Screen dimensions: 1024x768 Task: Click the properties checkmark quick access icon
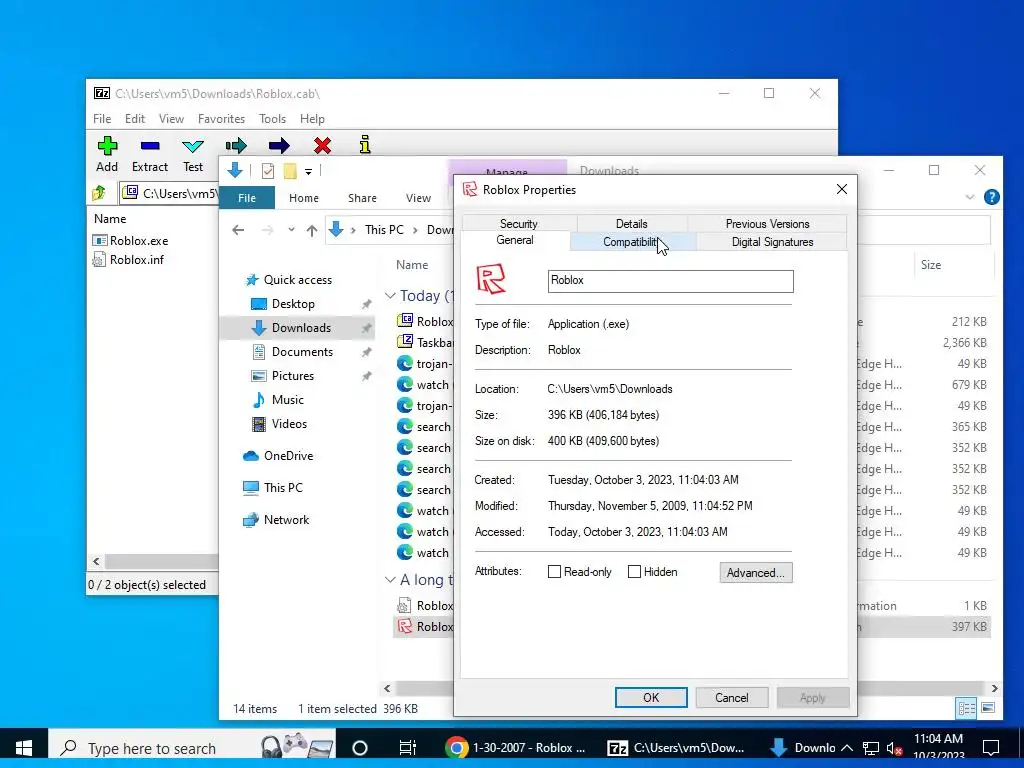(268, 171)
